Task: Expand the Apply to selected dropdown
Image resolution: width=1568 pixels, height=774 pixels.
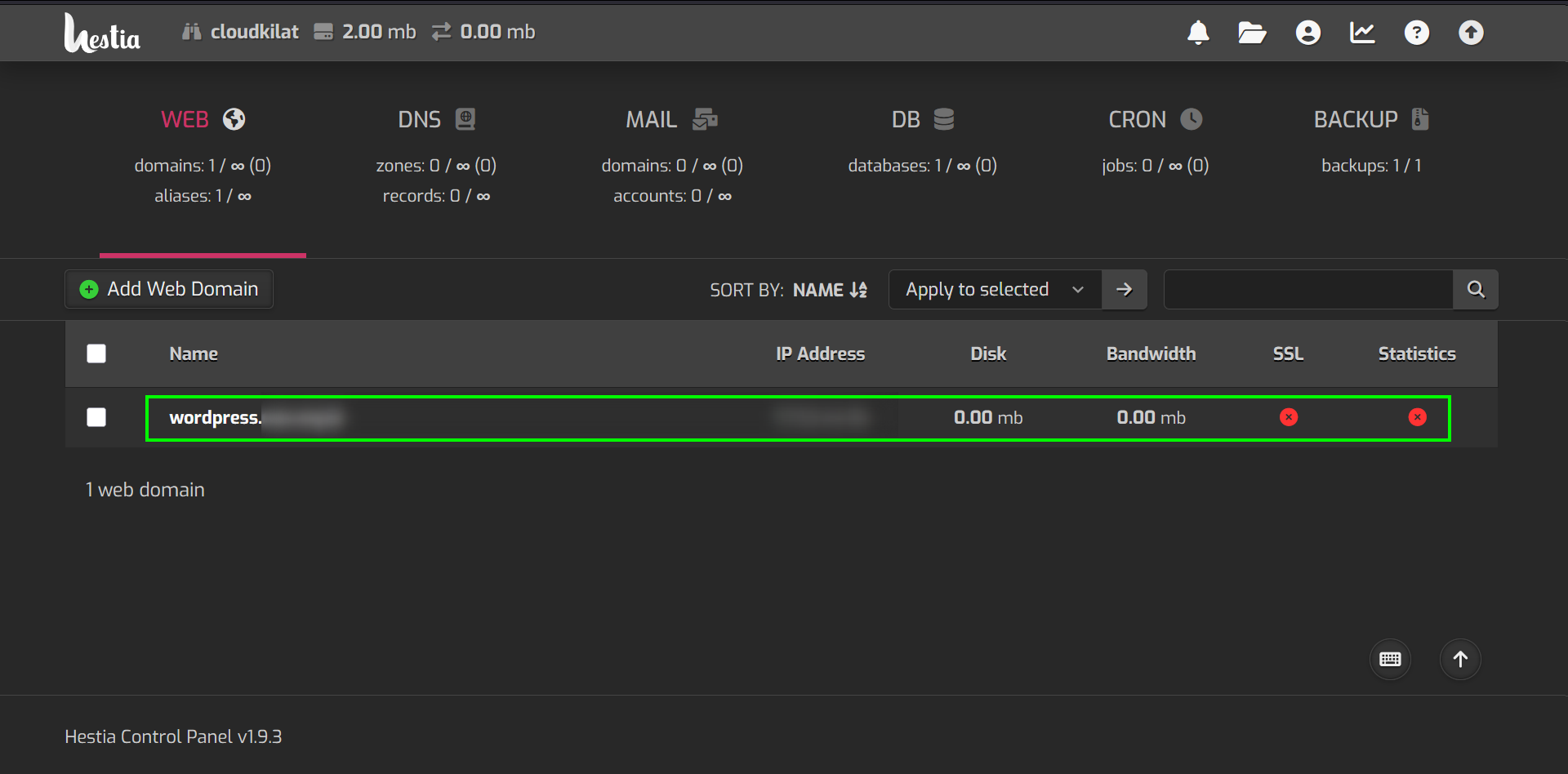Action: [994, 289]
